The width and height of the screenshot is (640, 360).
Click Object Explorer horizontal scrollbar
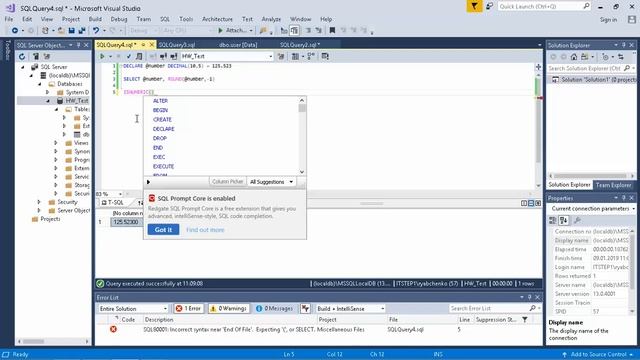click(x=53, y=341)
